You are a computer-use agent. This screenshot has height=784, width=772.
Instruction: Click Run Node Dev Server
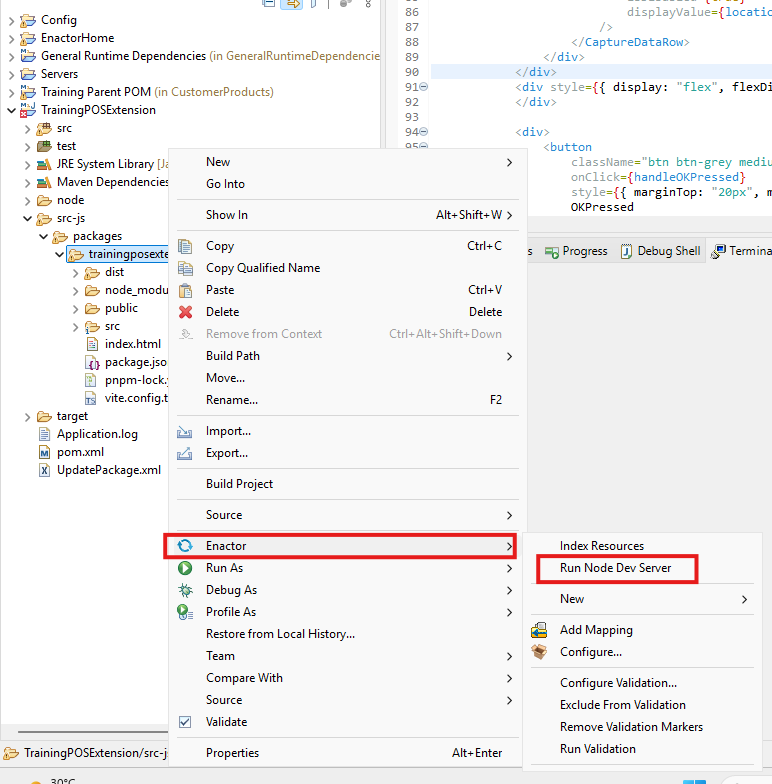tap(616, 568)
